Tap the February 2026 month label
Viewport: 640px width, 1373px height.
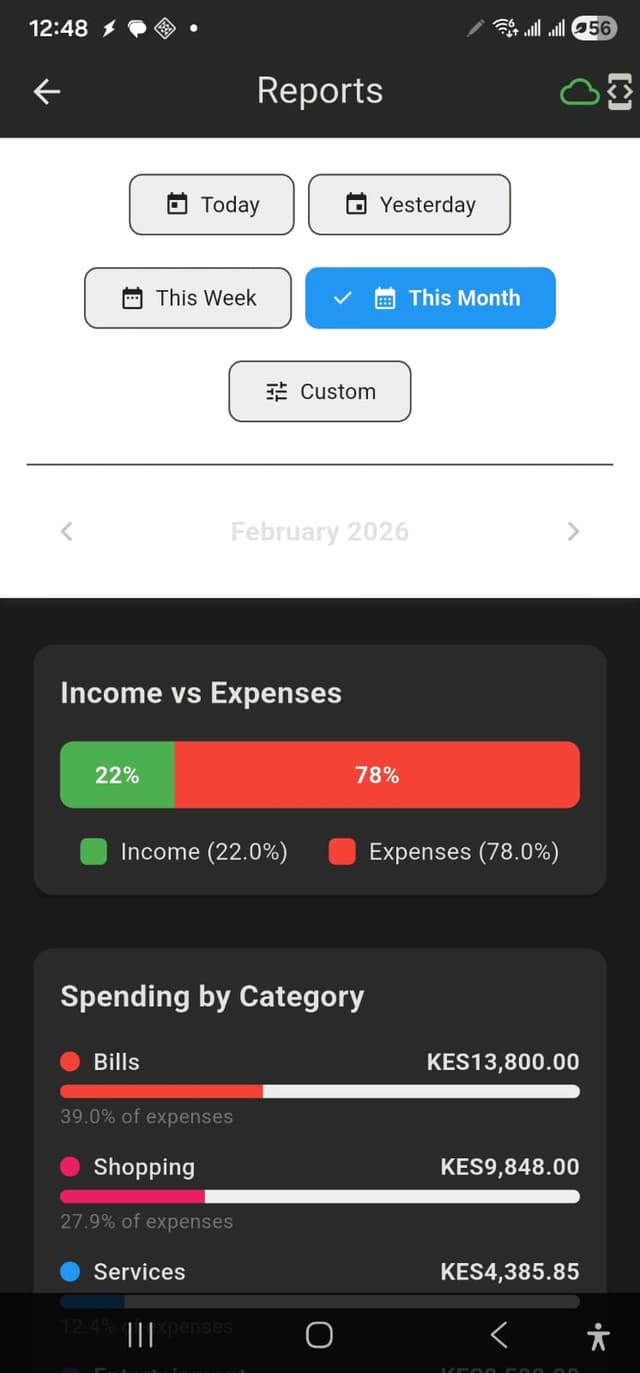319,531
